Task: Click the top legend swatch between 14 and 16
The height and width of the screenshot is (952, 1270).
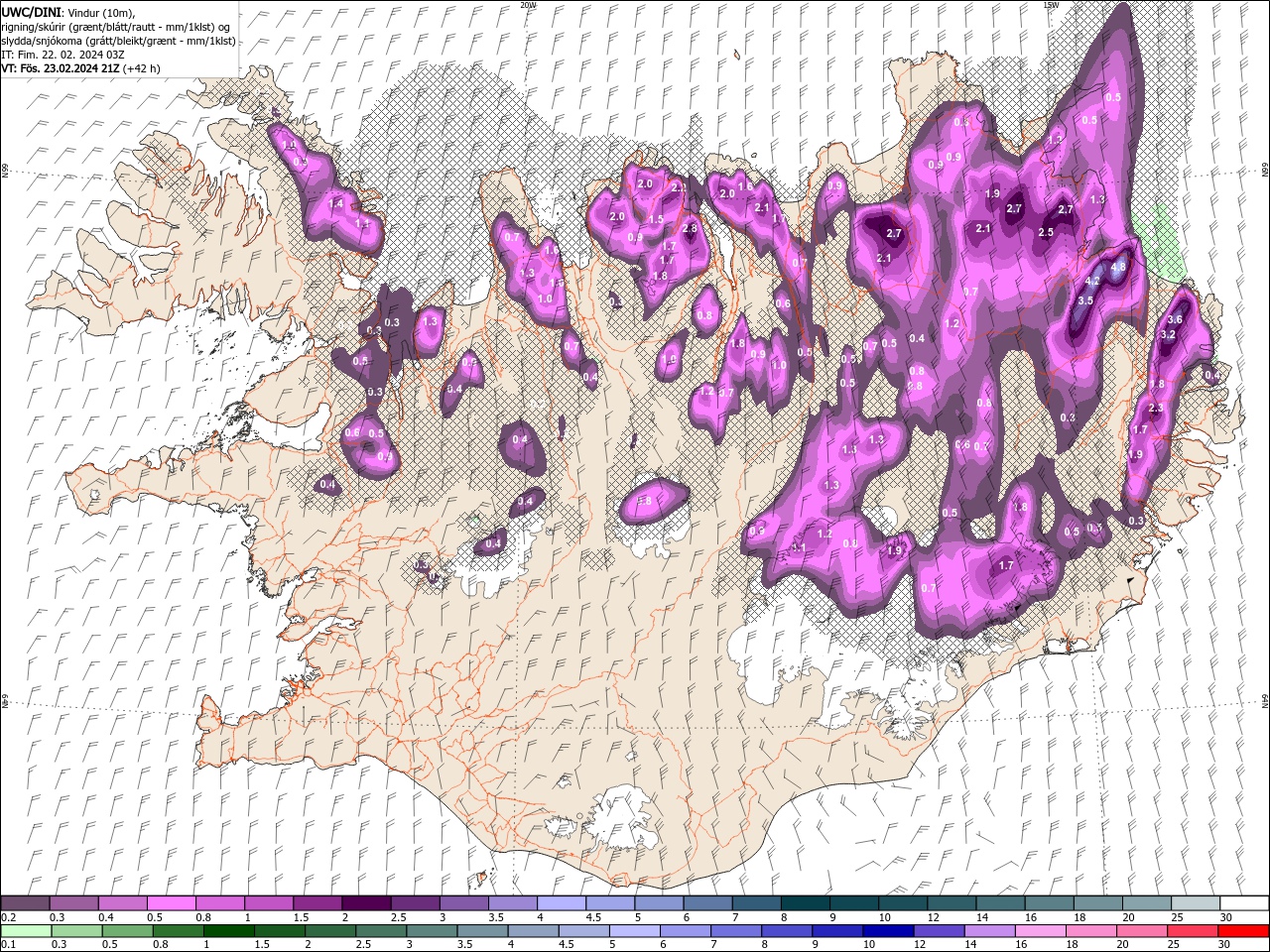Action: click(1000, 903)
